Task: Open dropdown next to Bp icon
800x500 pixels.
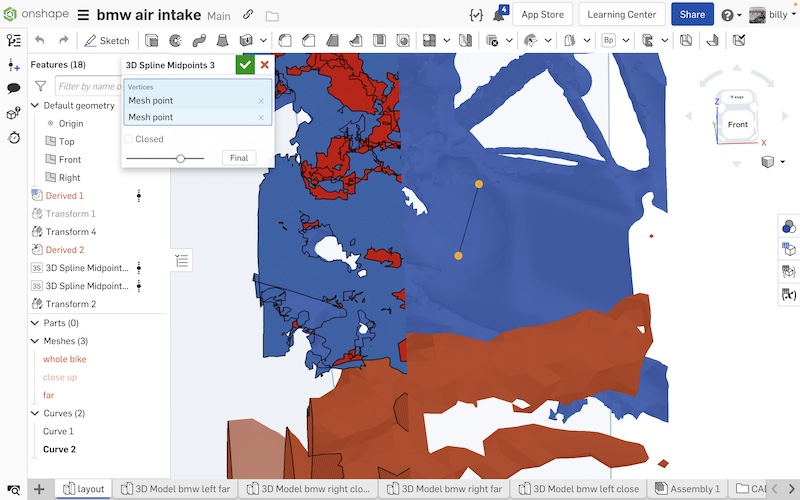Action: tap(626, 40)
